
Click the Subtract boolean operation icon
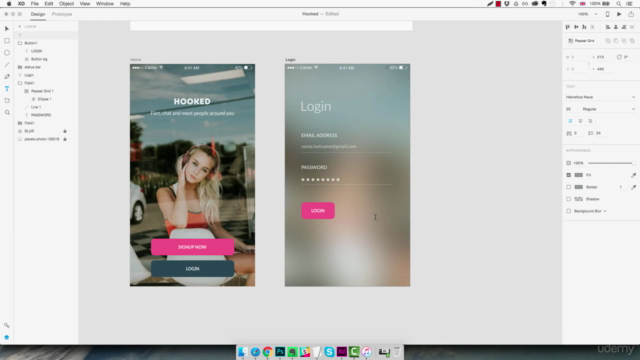click(616, 41)
